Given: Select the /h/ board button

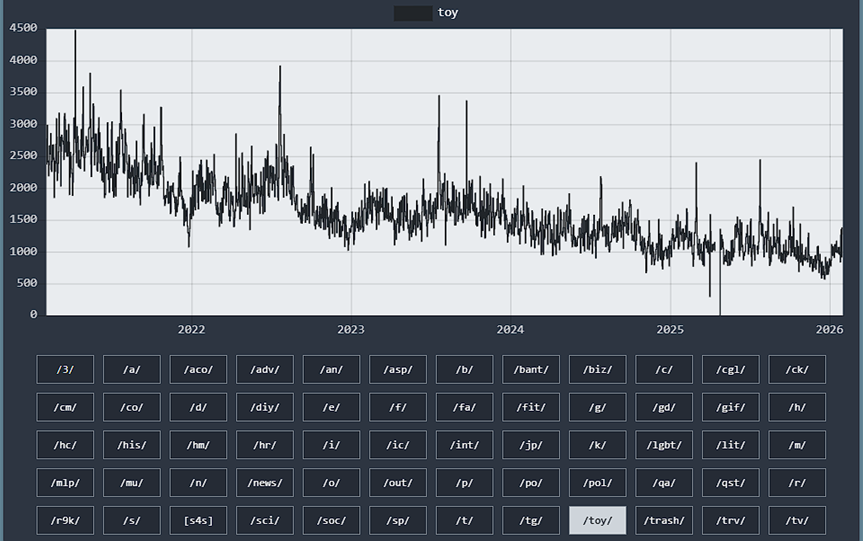Looking at the screenshot, I should [797, 407].
